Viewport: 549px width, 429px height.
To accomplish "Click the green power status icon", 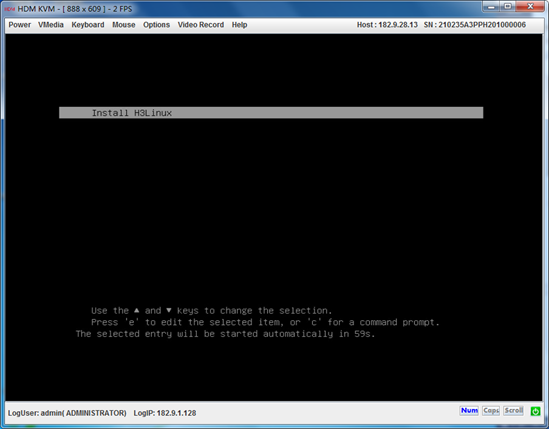I will pos(535,411).
